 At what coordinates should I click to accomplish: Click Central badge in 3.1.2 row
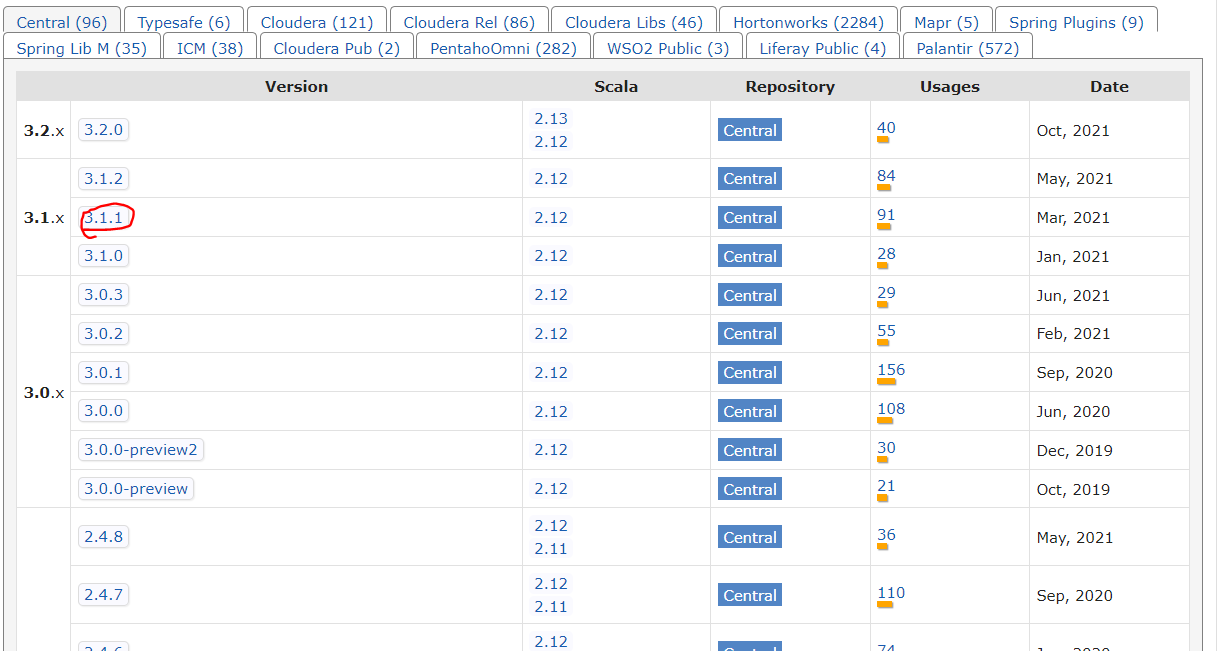tap(750, 178)
